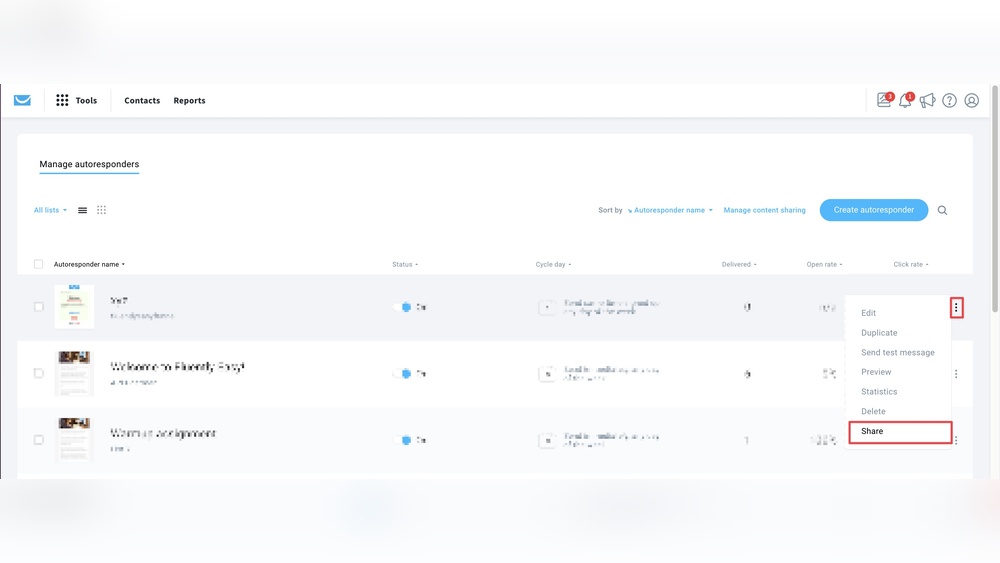Image resolution: width=1000 pixels, height=563 pixels.
Task: Open the help question mark icon
Action: (x=949, y=100)
